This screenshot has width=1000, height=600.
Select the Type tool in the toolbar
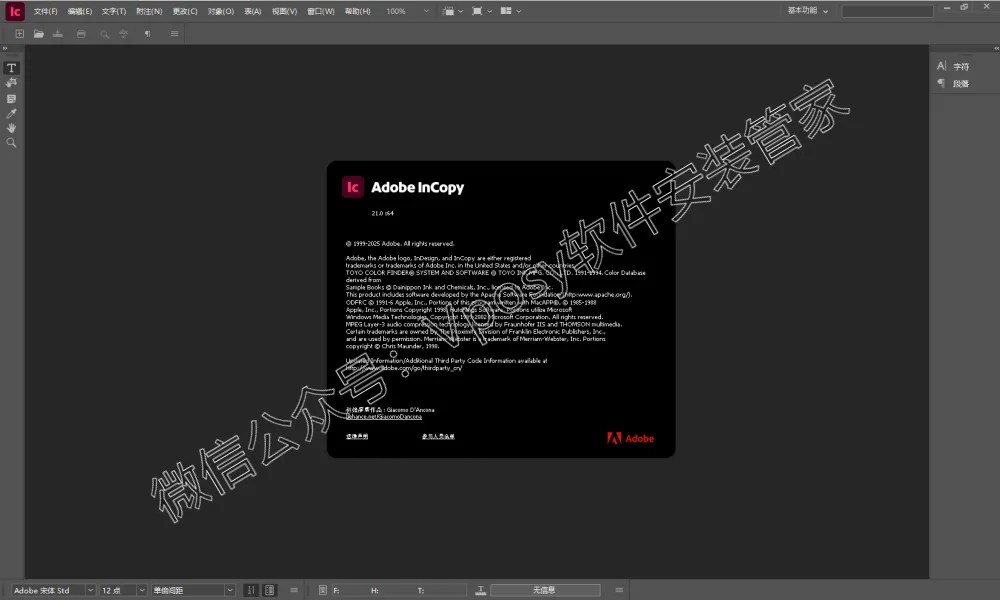[x=11, y=68]
